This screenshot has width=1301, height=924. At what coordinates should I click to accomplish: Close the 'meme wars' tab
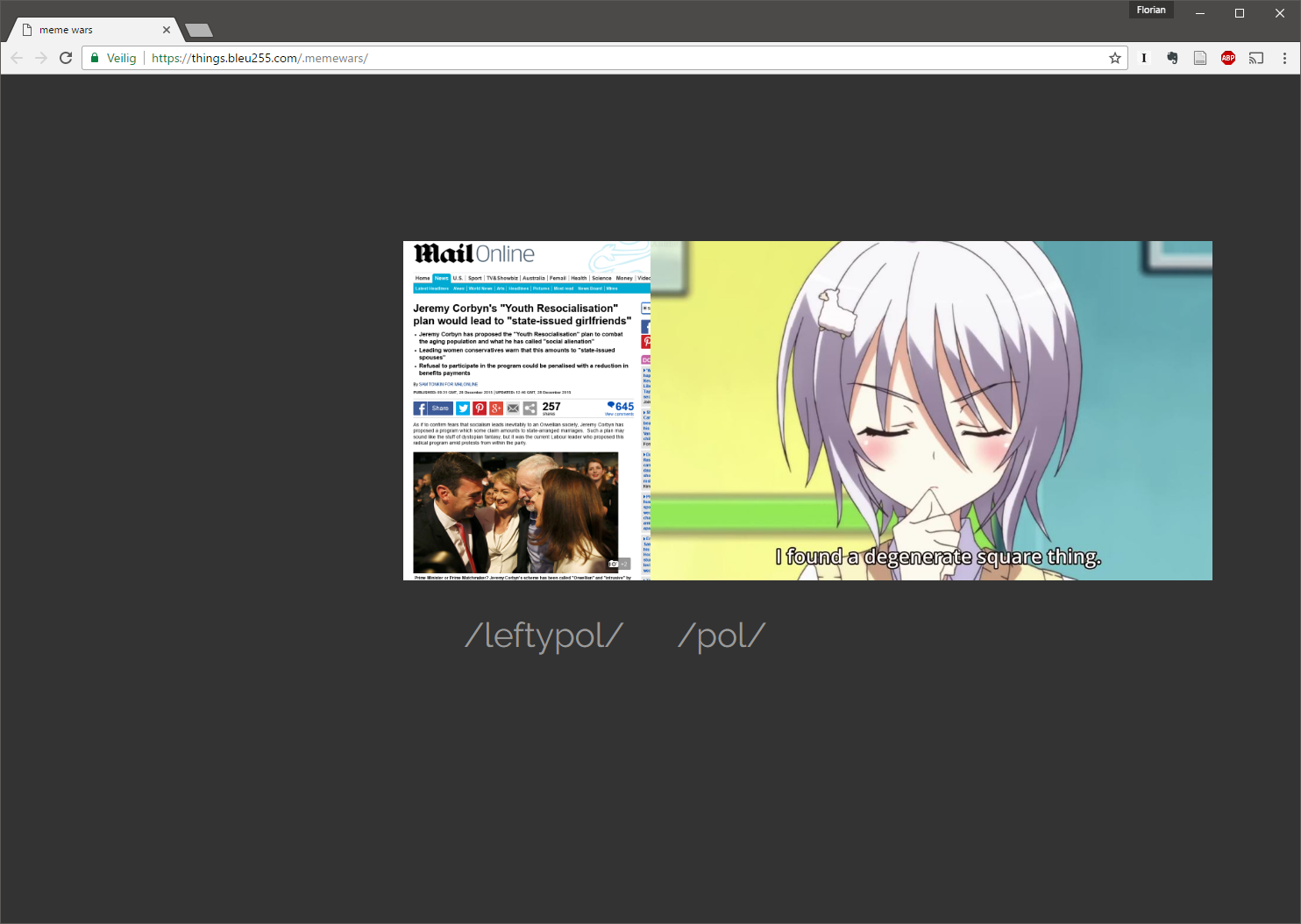pyautogui.click(x=167, y=30)
